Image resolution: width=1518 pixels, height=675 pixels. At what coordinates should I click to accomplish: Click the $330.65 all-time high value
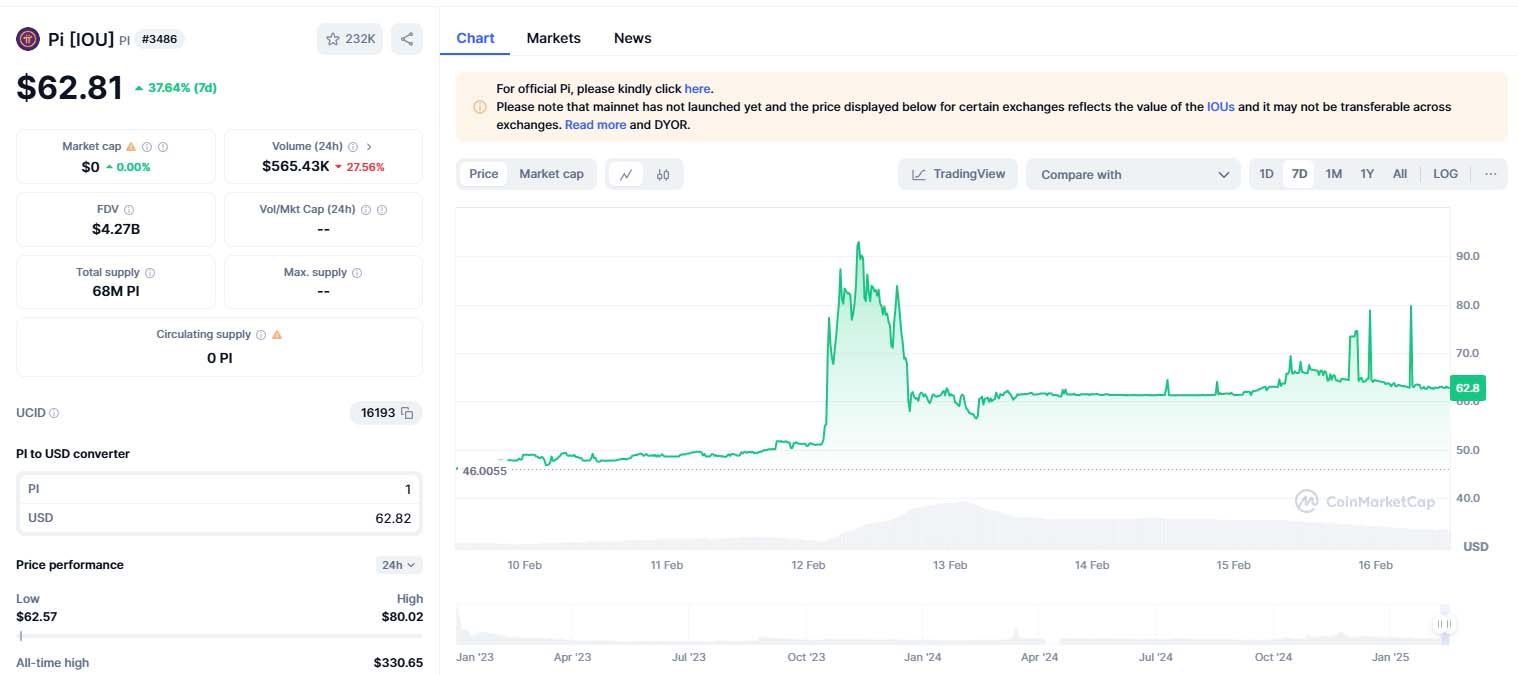point(398,662)
